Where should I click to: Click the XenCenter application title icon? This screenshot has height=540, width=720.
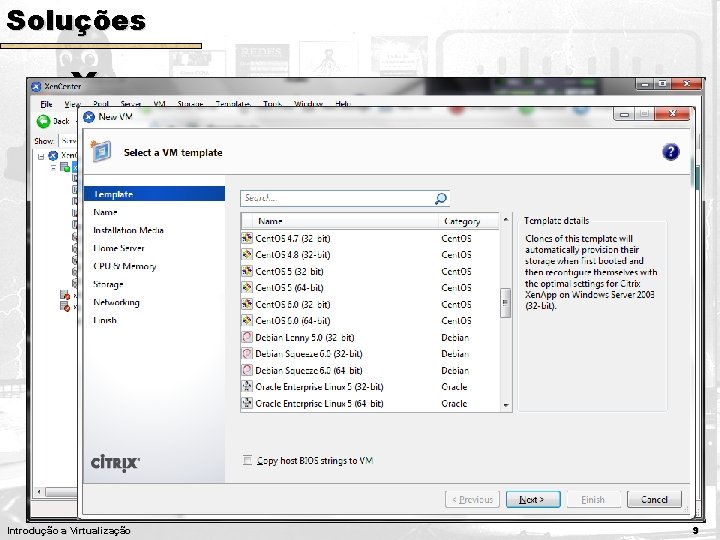[36, 86]
